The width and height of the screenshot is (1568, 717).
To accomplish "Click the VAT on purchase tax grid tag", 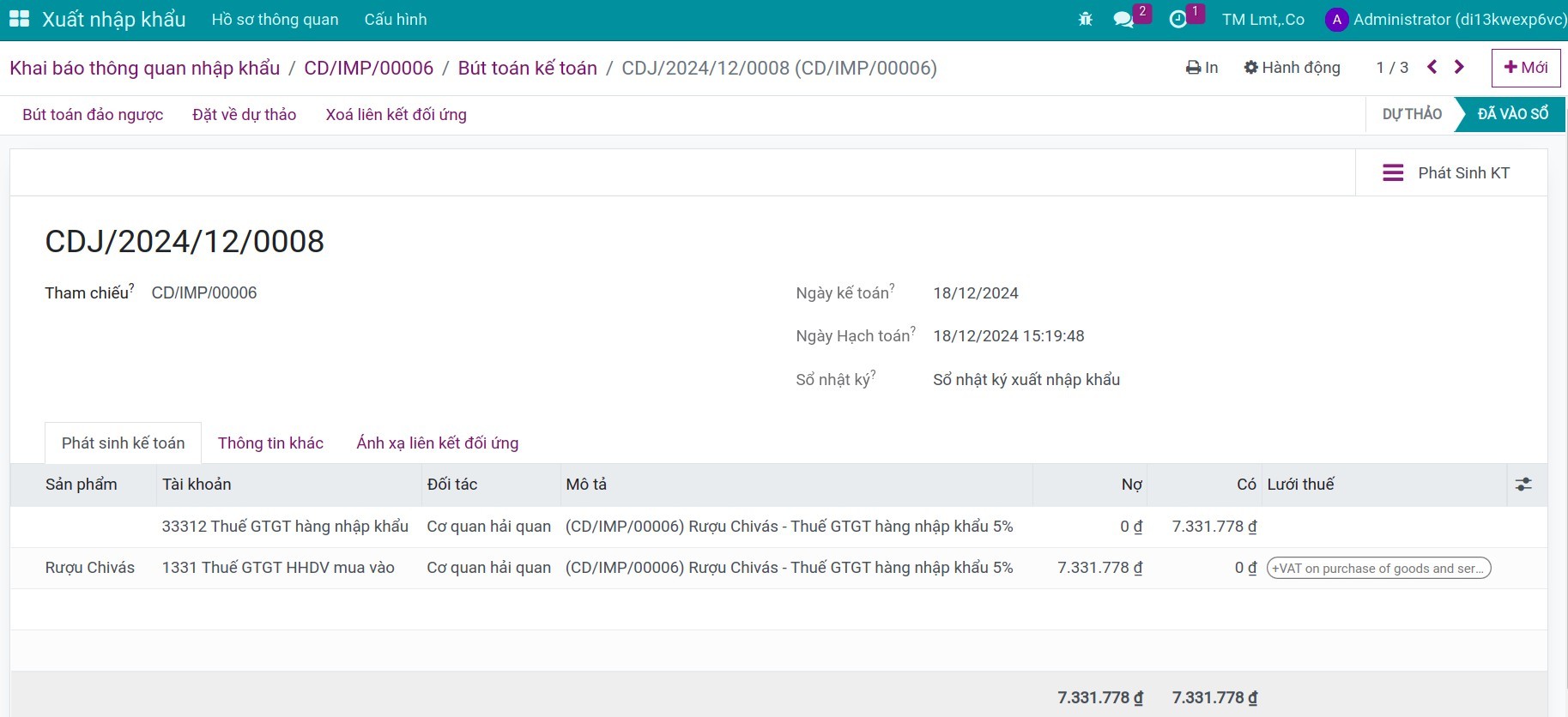I will [1377, 569].
